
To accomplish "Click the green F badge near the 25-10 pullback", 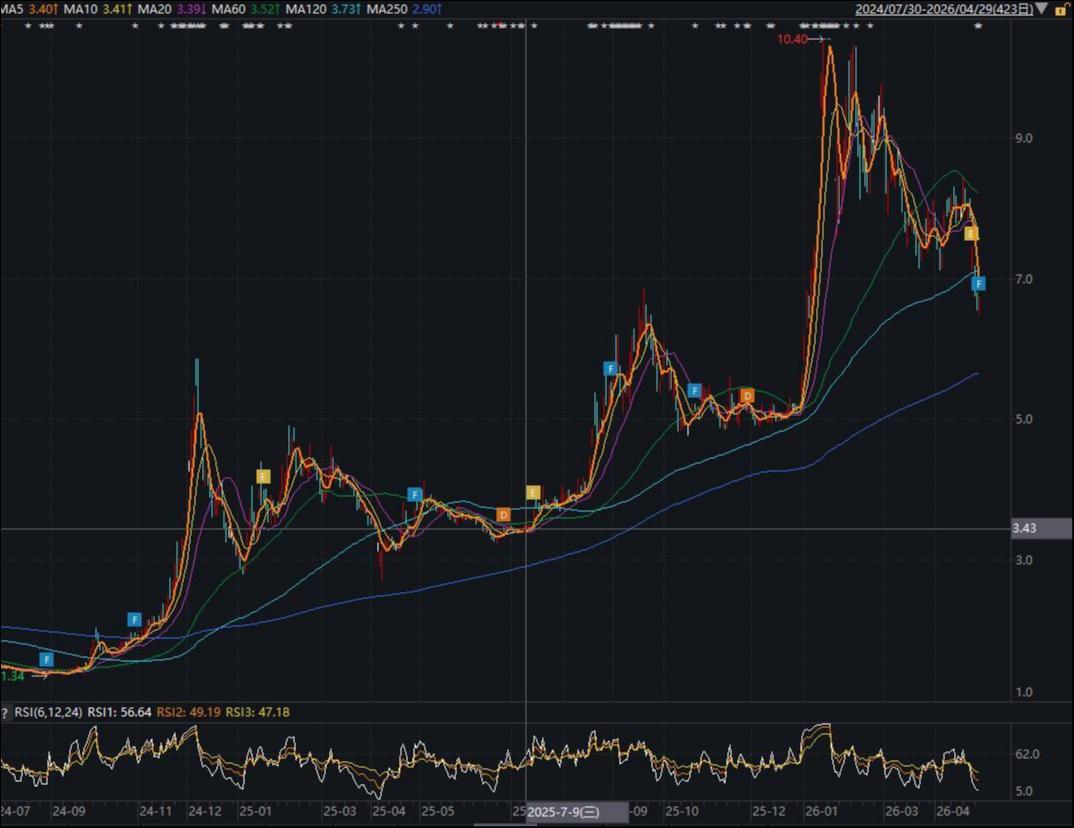I will click(x=694, y=390).
